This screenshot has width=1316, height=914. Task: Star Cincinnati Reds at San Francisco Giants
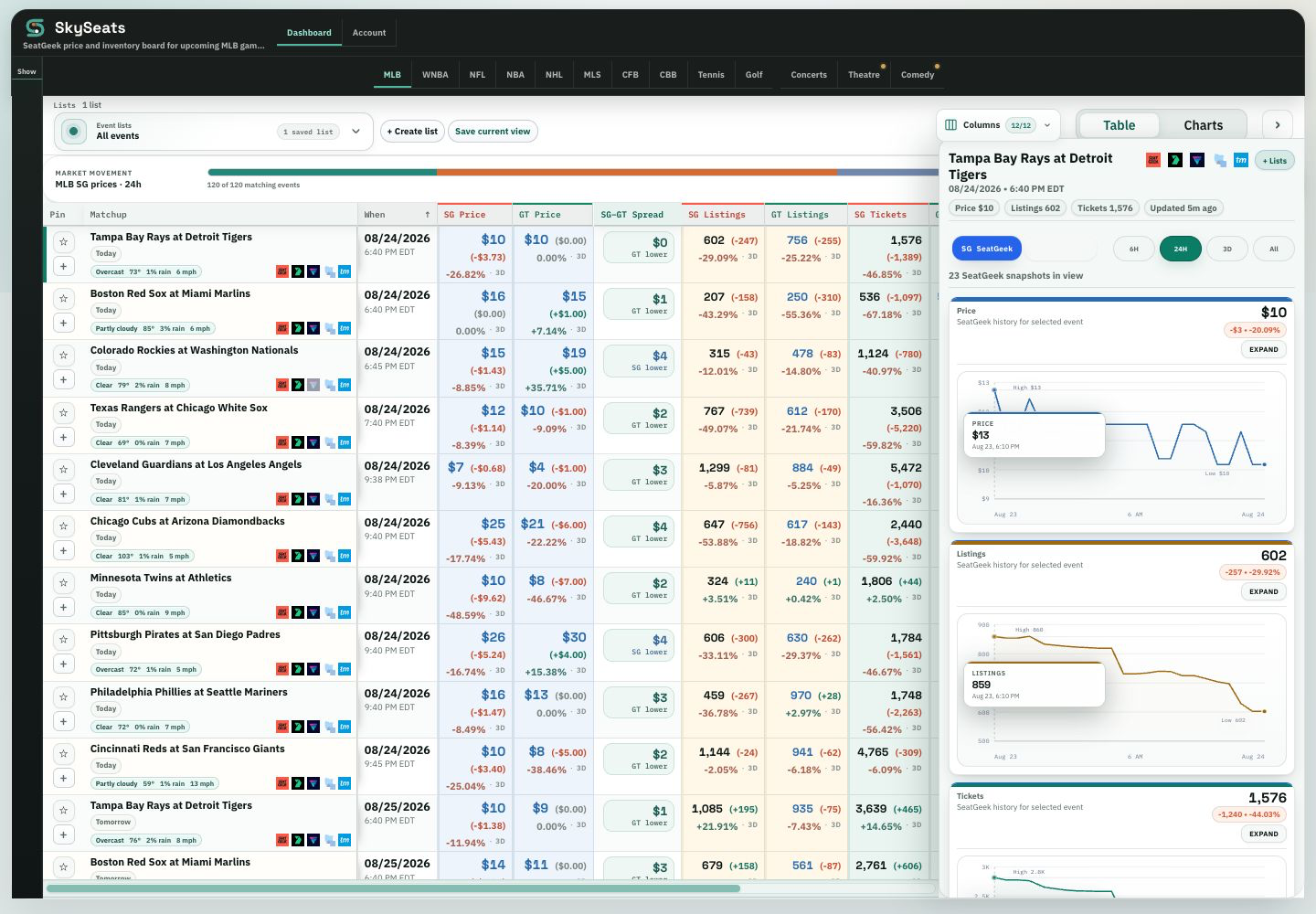tap(63, 753)
